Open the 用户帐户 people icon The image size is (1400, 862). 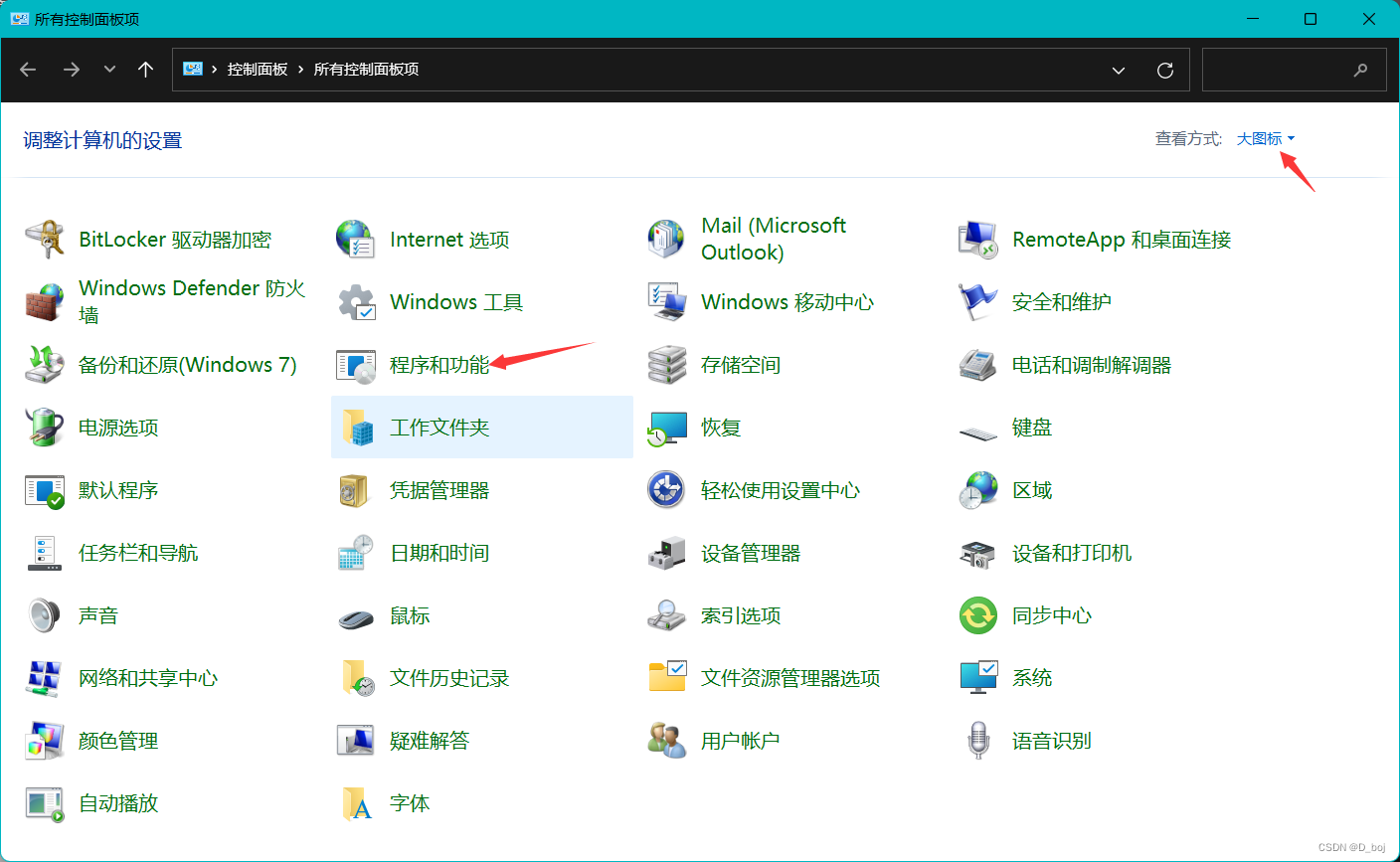(x=666, y=741)
